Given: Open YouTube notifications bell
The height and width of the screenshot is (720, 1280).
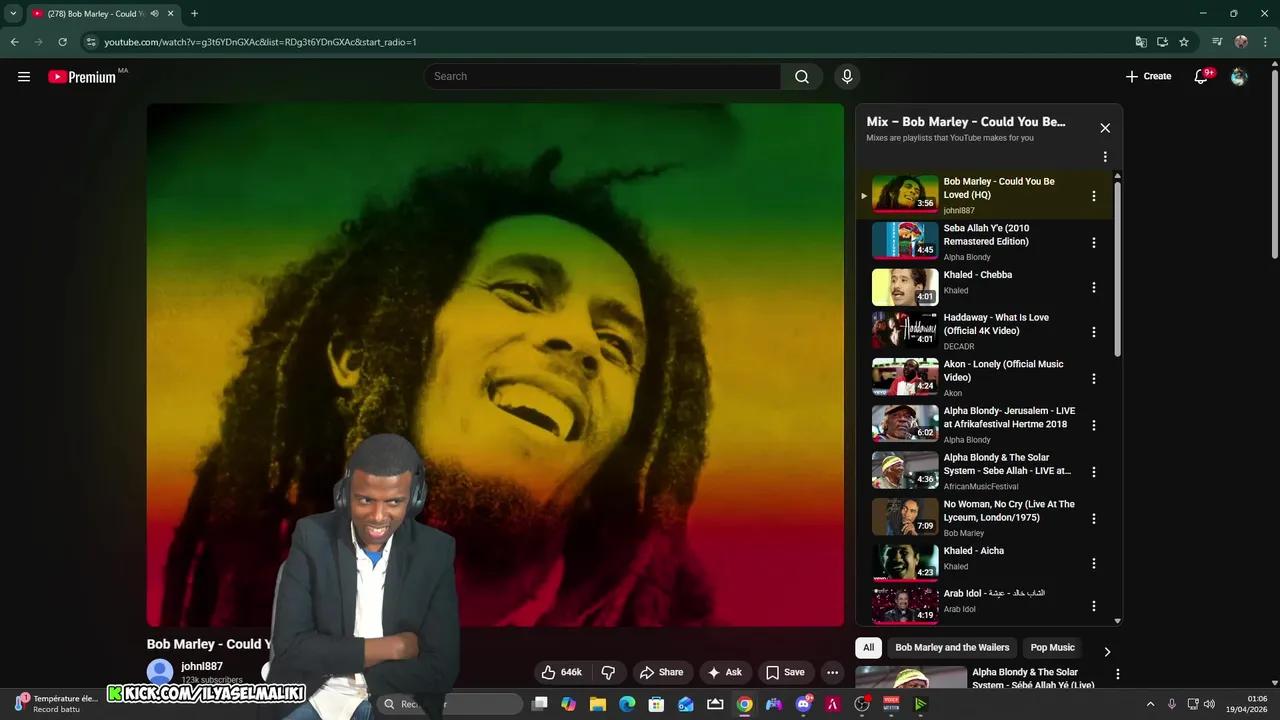Looking at the screenshot, I should coord(1202,77).
